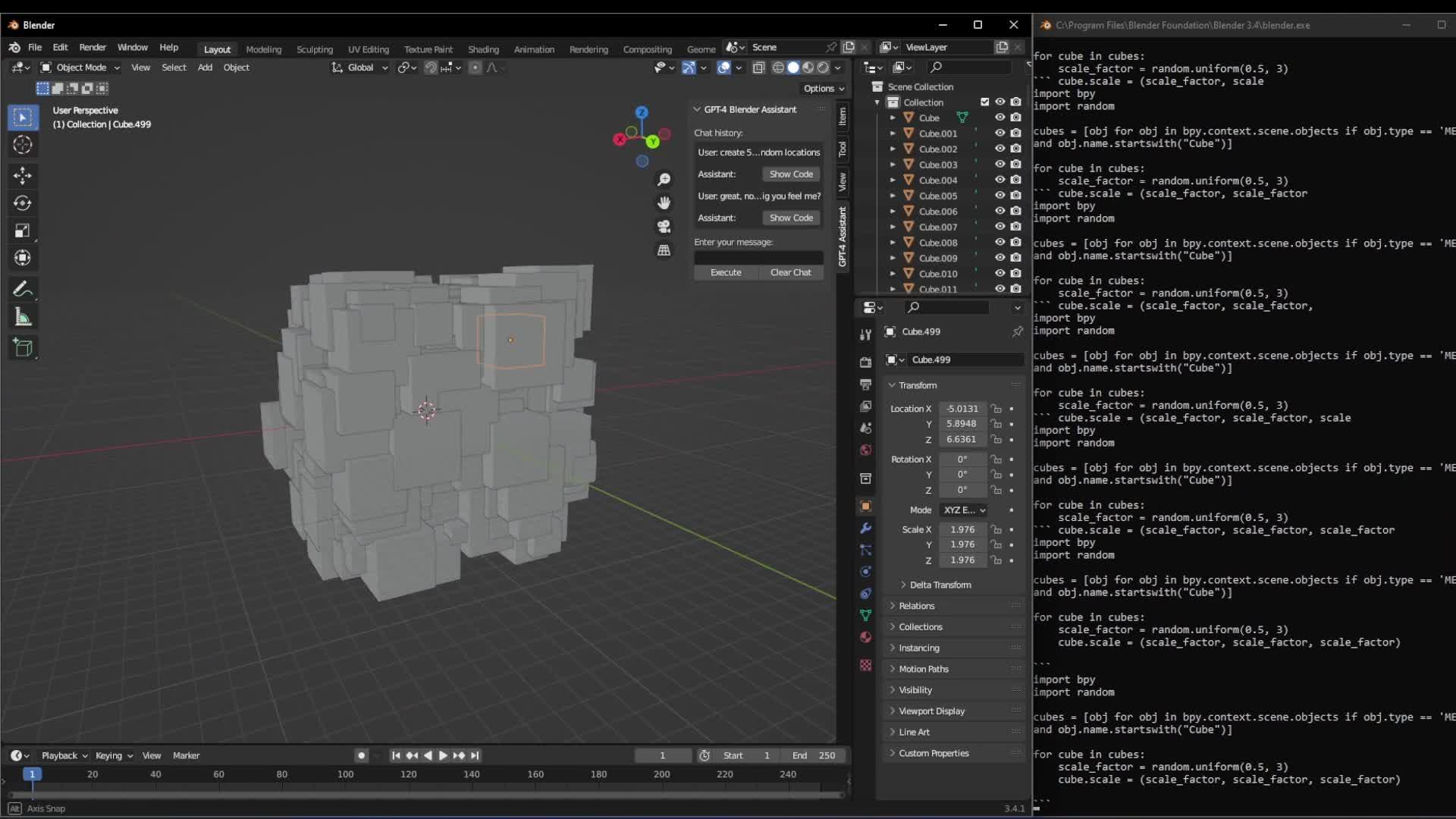This screenshot has width=1456, height=819.
Task: Select the Move tool in the toolbar
Action: 23,175
